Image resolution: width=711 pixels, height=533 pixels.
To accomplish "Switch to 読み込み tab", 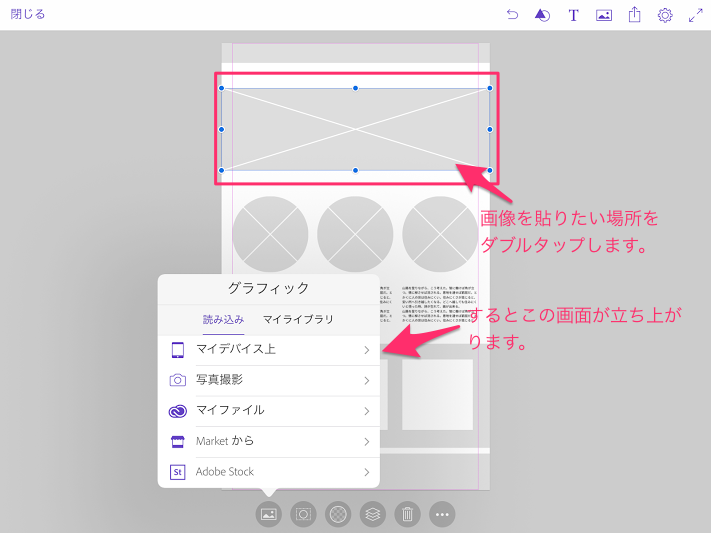I will click(x=223, y=319).
